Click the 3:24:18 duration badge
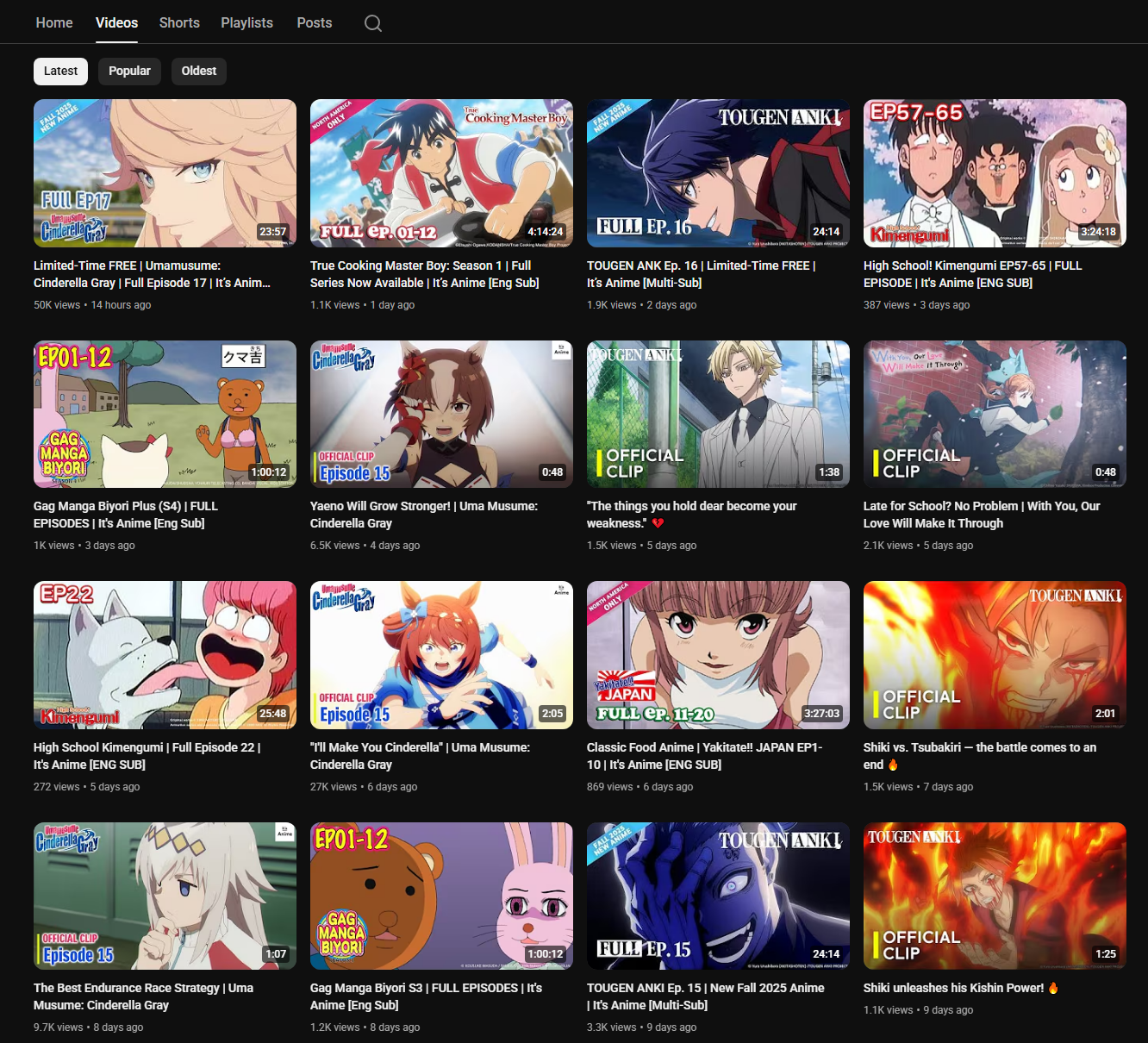This screenshot has height=1043, width=1148. pyautogui.click(x=1099, y=231)
